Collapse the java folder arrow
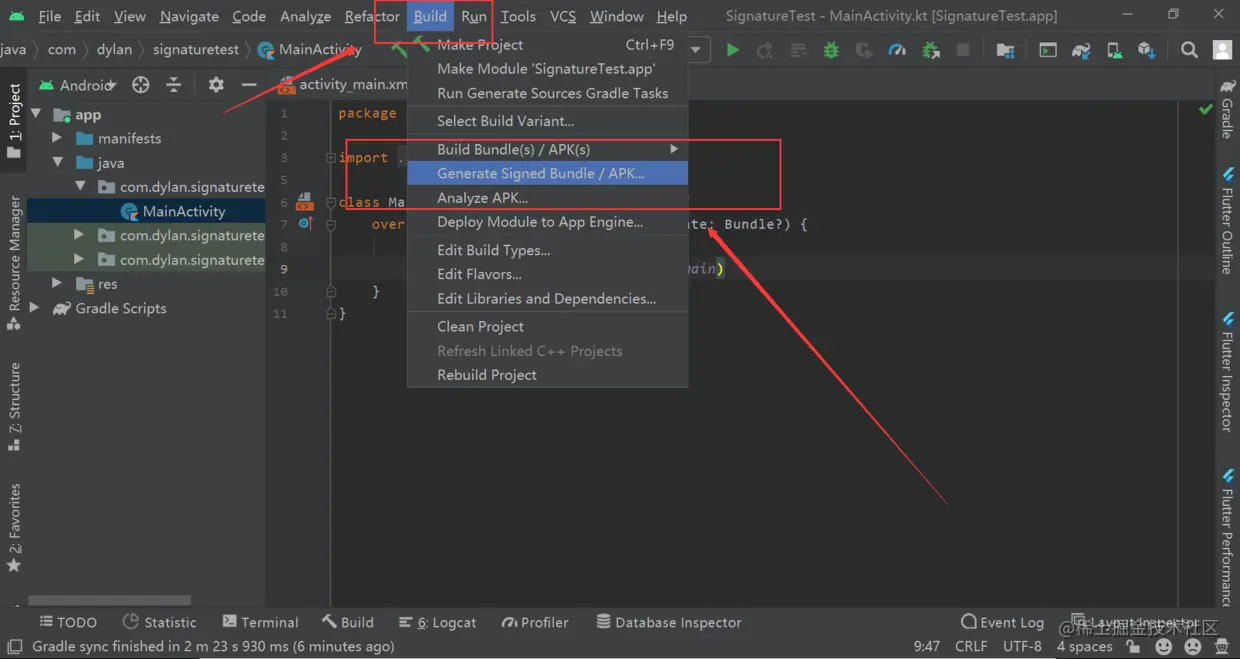 click(58, 162)
